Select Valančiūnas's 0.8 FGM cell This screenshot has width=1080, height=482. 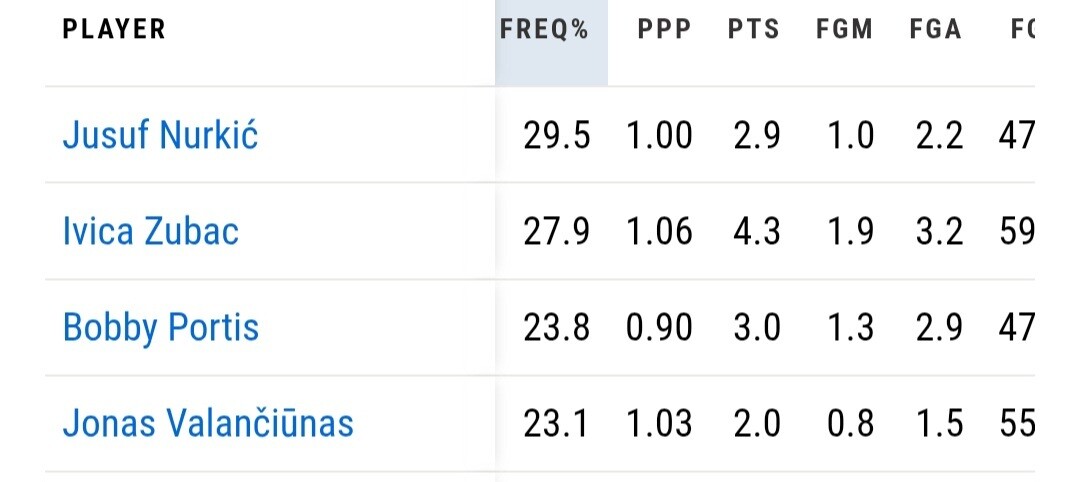click(x=849, y=424)
